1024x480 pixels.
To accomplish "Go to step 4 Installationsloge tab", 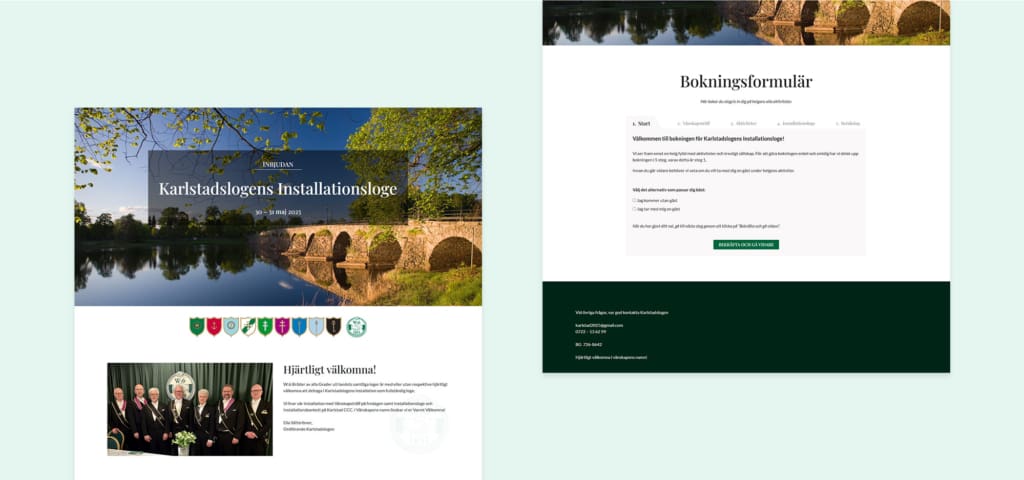I will click(797, 124).
